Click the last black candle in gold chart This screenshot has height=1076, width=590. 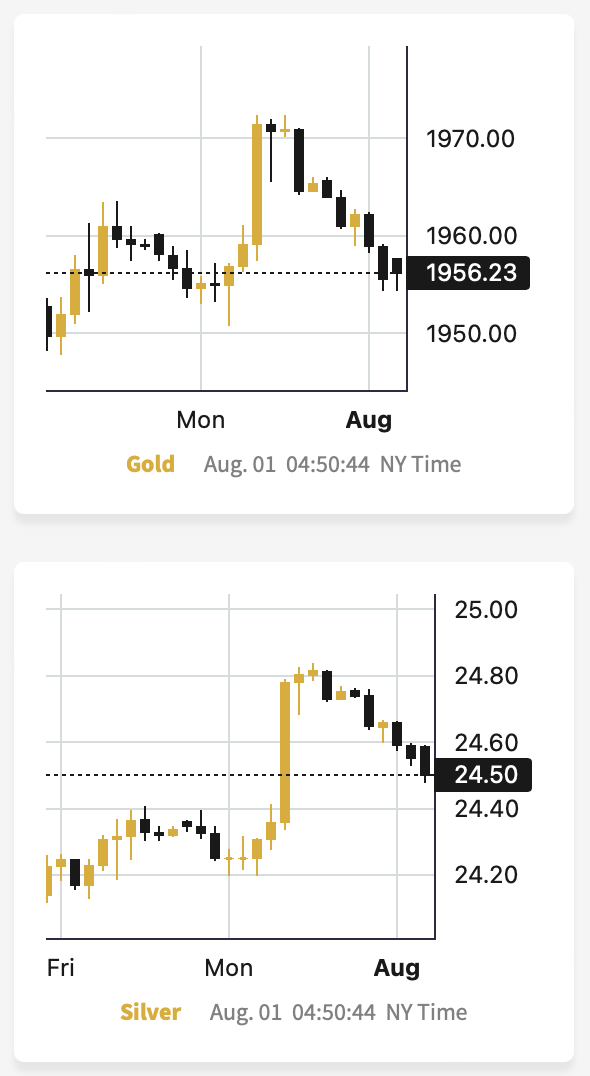click(x=397, y=266)
